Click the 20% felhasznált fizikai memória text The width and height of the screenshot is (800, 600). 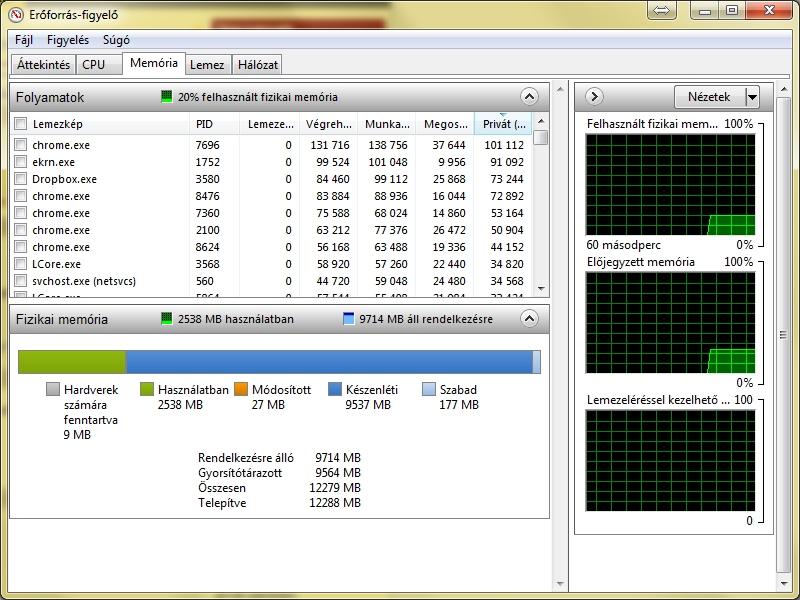point(258,97)
